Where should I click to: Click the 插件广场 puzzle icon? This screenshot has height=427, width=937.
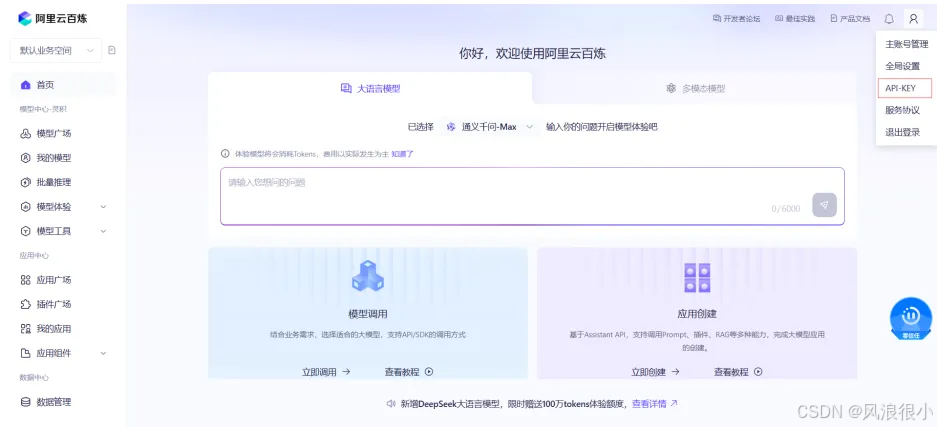tap(26, 305)
